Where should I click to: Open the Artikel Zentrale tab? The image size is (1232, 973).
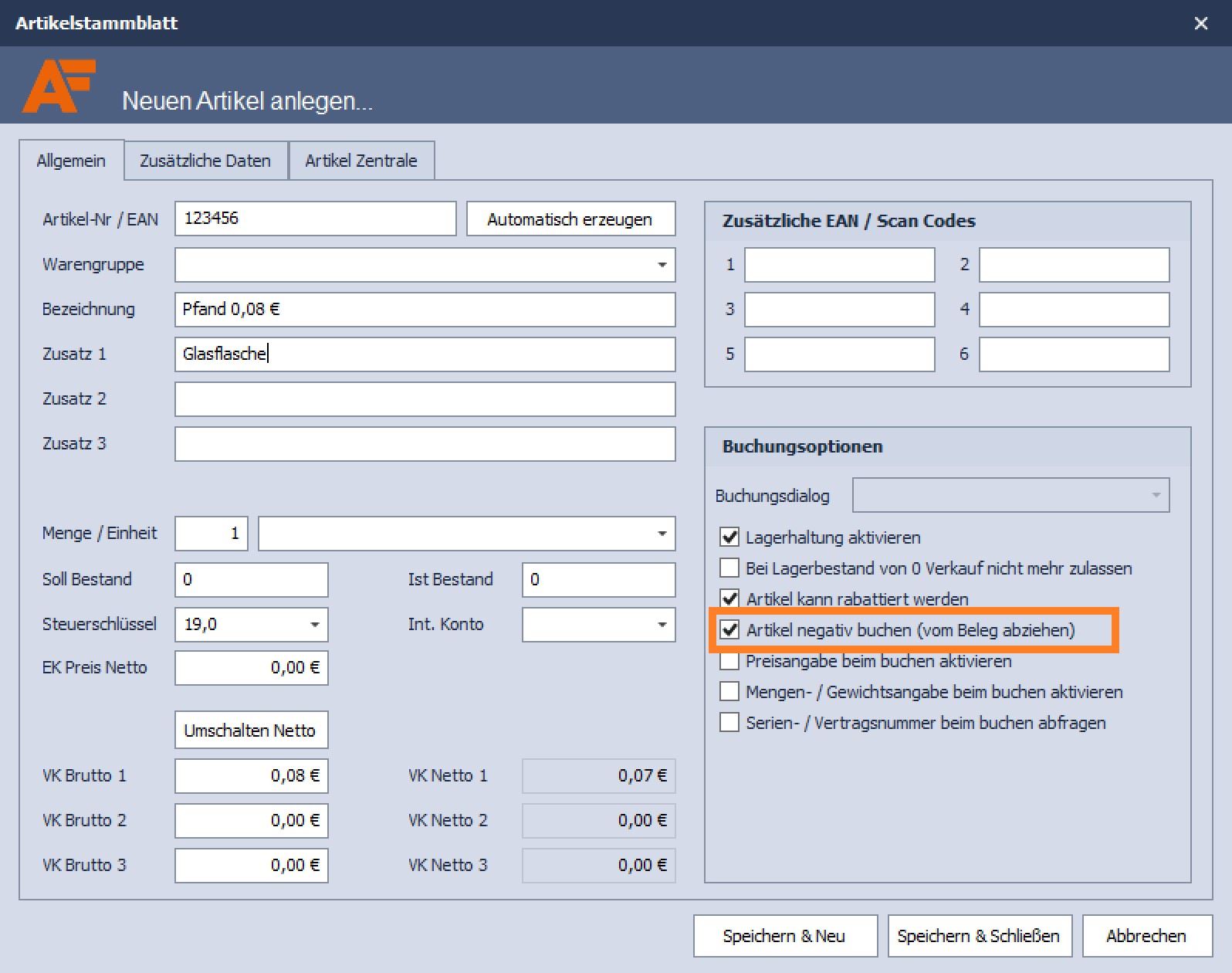click(x=361, y=161)
